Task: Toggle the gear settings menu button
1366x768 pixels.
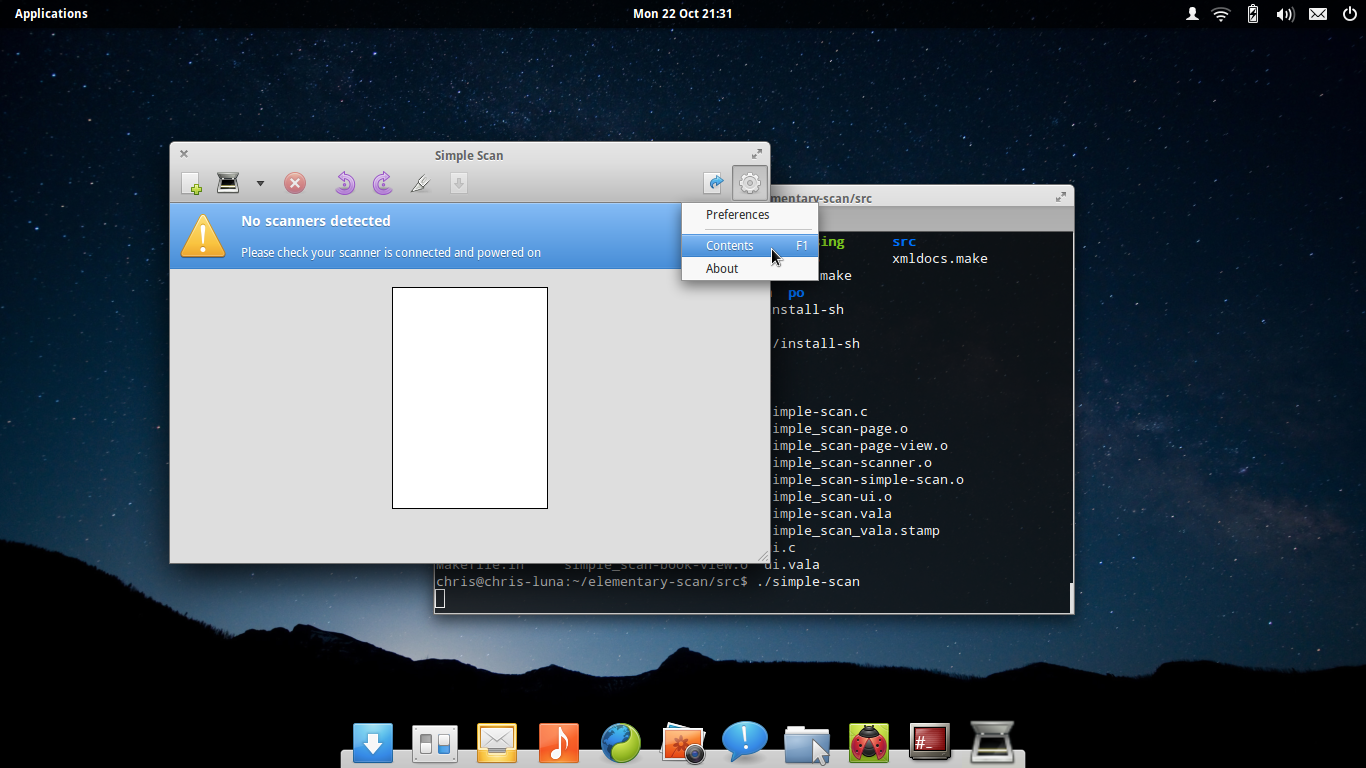Action: tap(749, 183)
